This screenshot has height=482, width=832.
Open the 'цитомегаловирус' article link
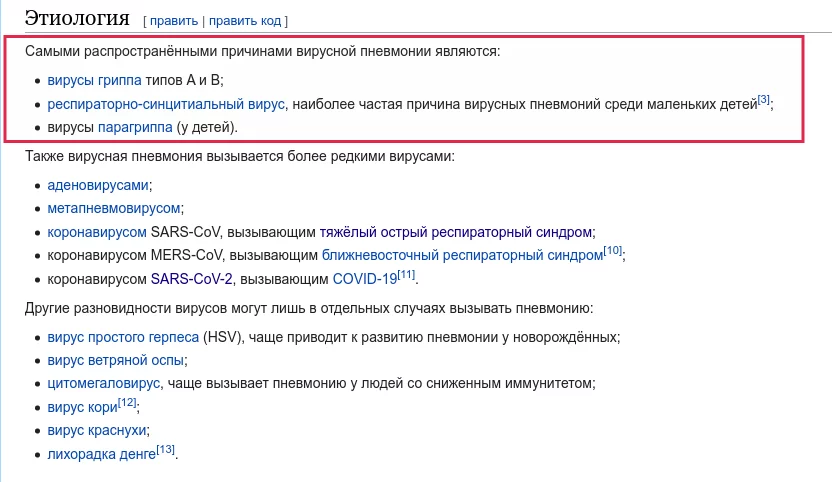pos(104,383)
